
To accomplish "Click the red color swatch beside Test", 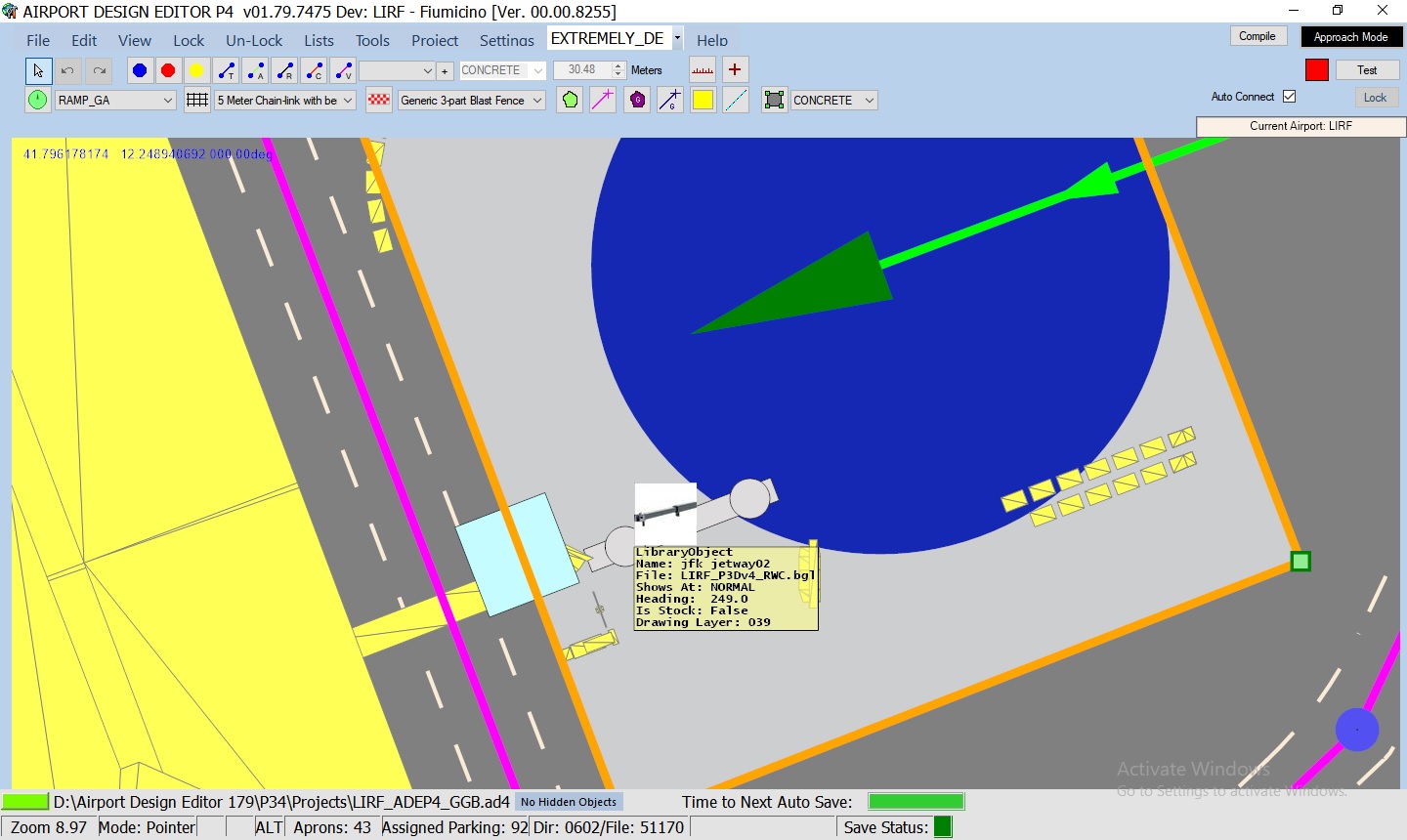I will point(1316,70).
